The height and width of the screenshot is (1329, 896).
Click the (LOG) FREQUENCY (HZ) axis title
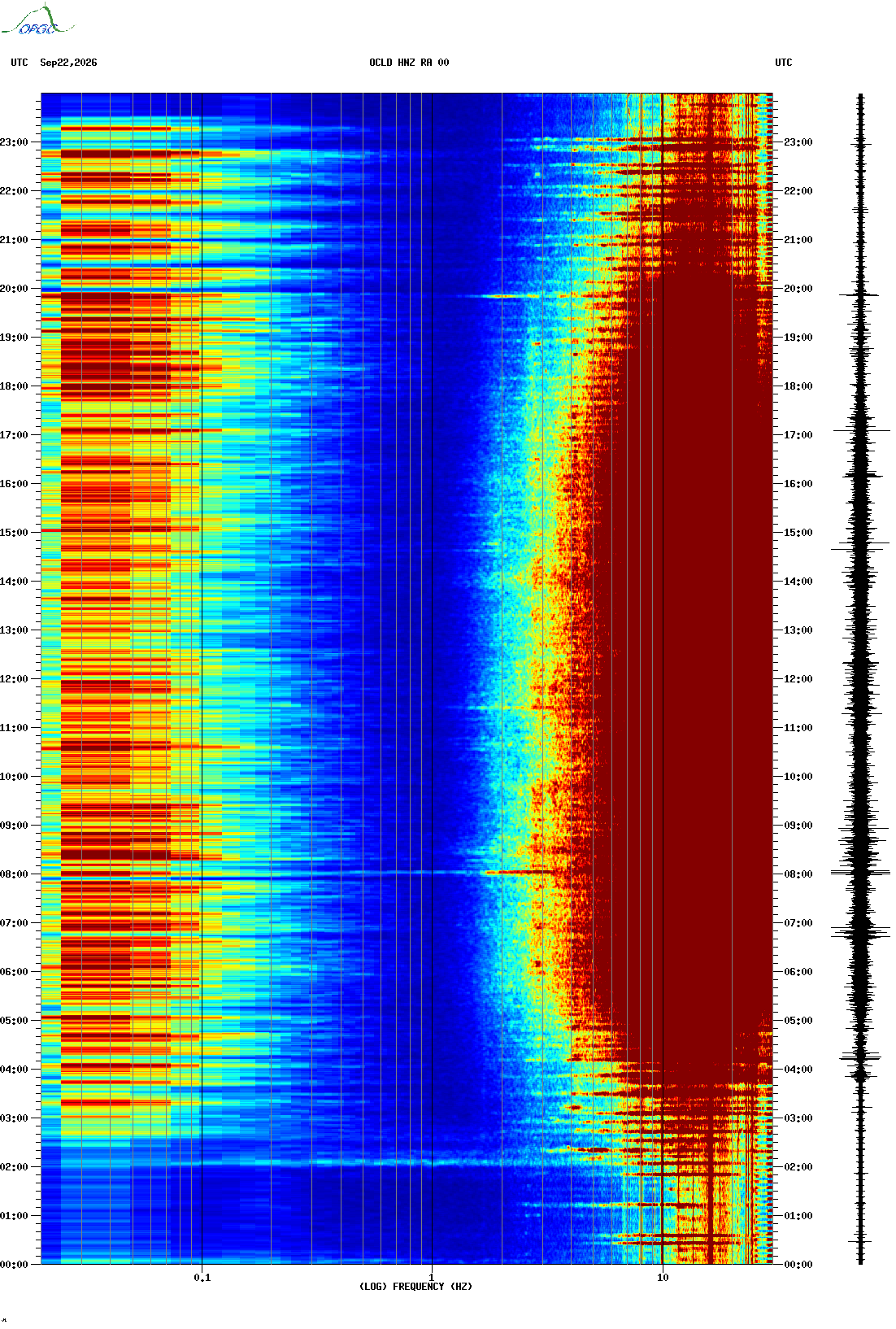pos(415,1287)
